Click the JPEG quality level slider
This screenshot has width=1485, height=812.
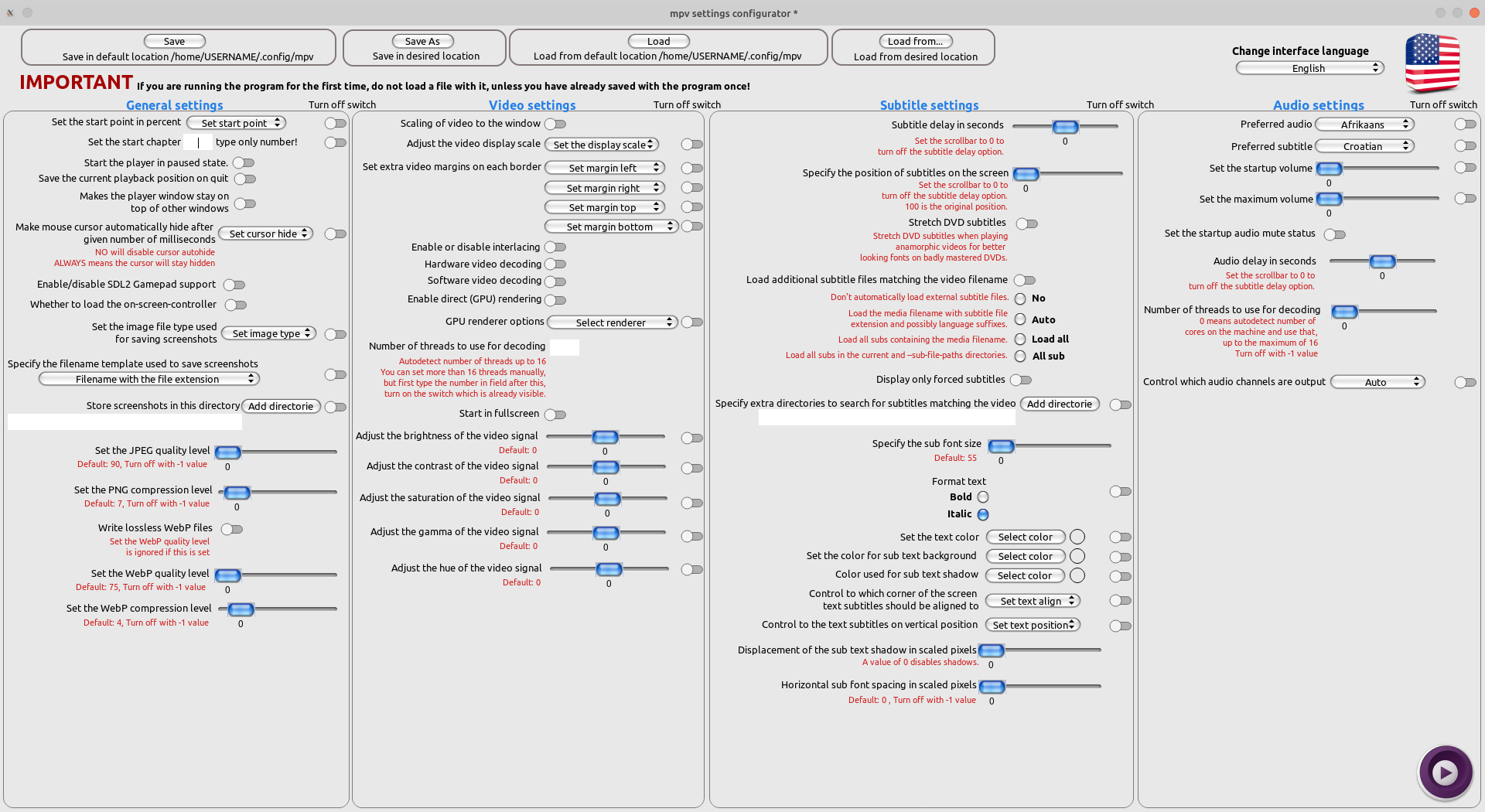click(276, 452)
